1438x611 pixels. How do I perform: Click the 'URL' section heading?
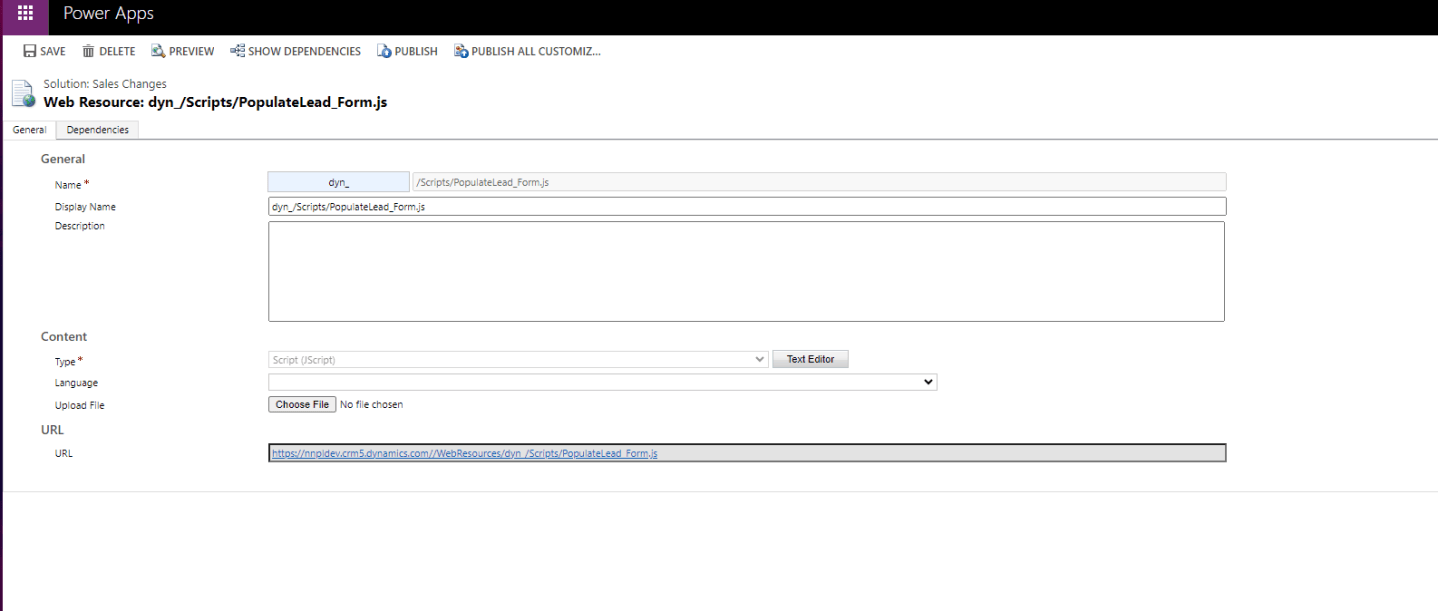(52, 430)
